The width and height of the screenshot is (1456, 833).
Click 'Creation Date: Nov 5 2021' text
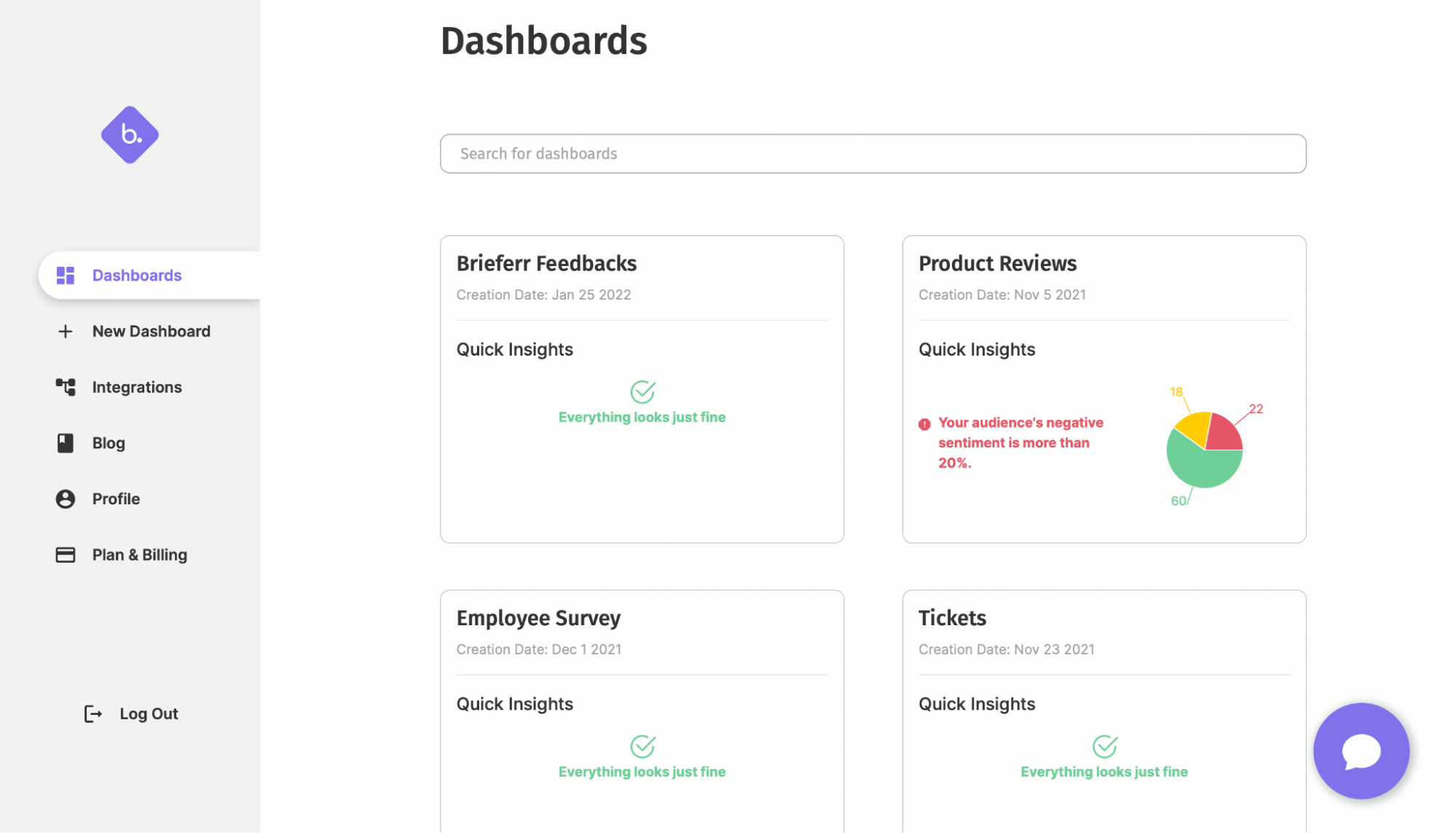(x=1002, y=295)
